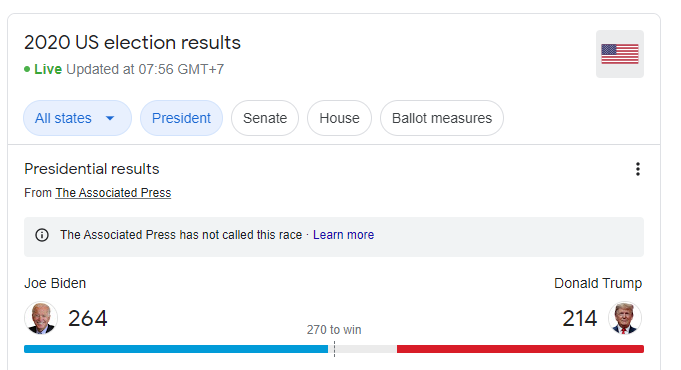
Task: Select the President tab
Action: [x=181, y=118]
